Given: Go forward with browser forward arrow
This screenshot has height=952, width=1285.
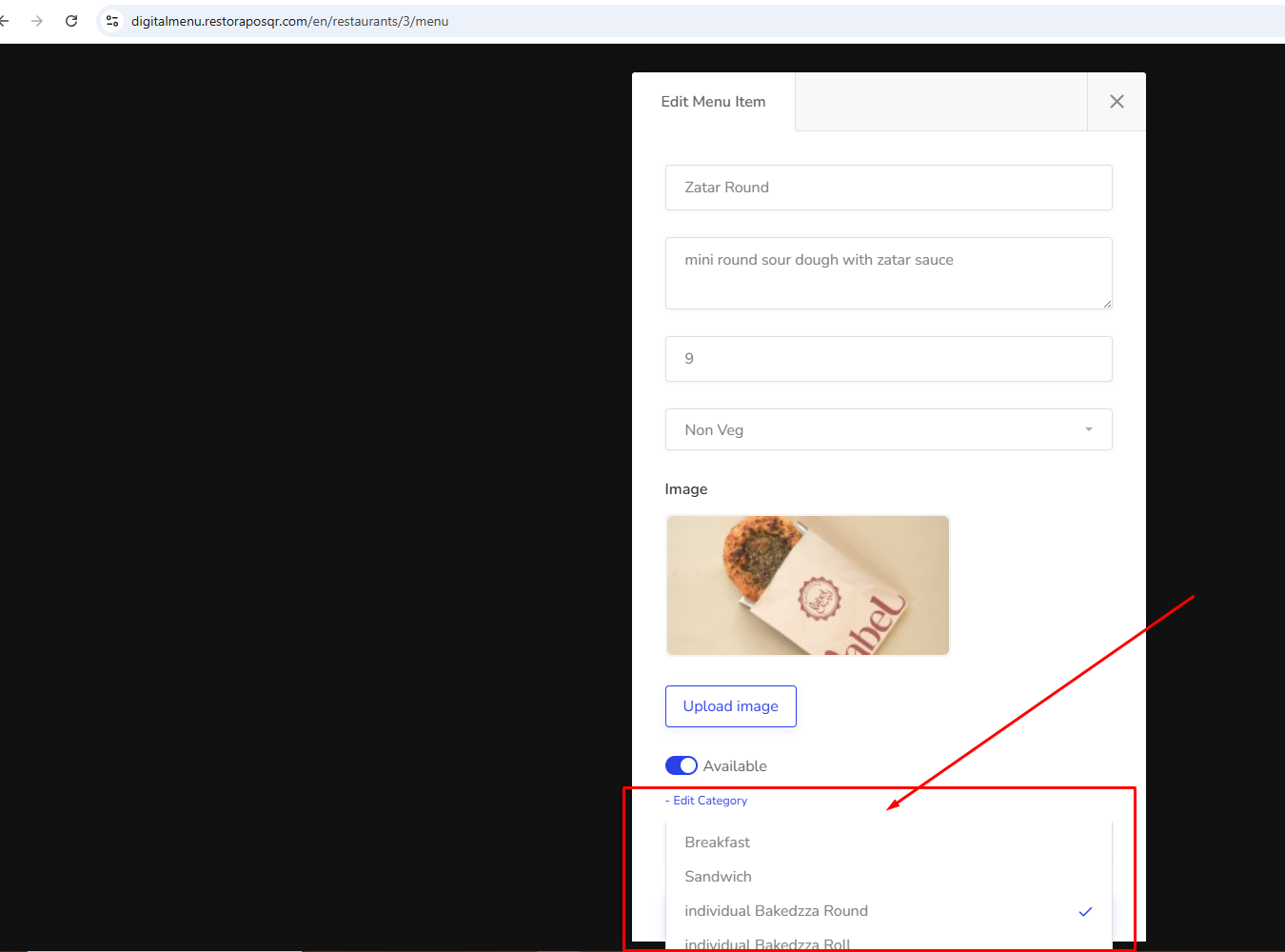Looking at the screenshot, I should [x=37, y=21].
